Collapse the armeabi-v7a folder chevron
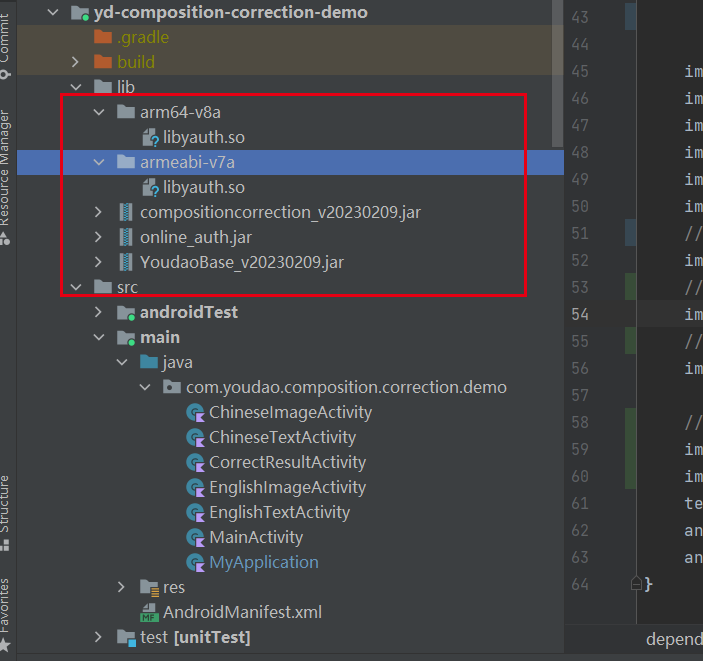The height and width of the screenshot is (661, 703). pyautogui.click(x=98, y=162)
